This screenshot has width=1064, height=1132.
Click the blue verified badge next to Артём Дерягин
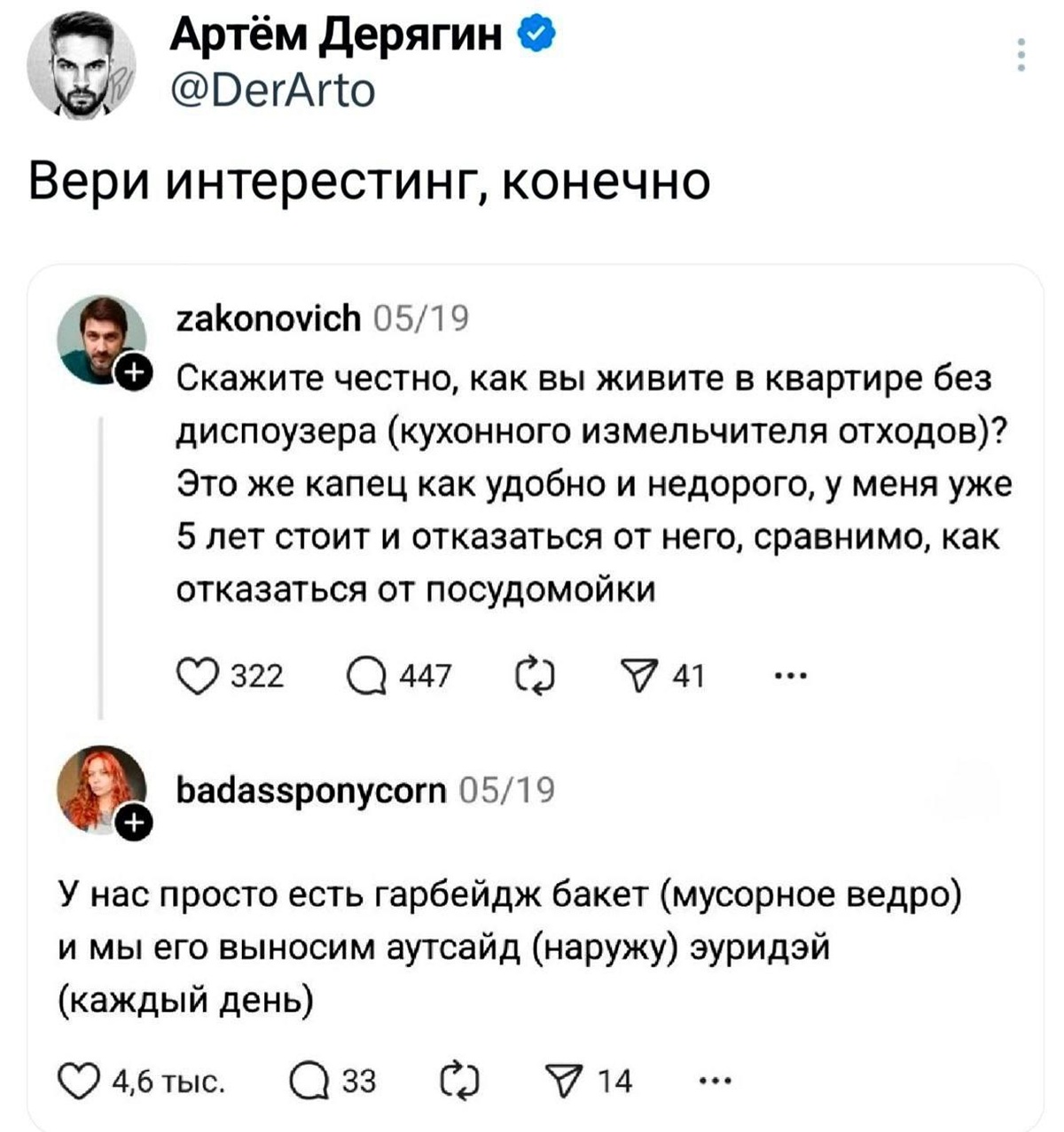click(x=539, y=36)
